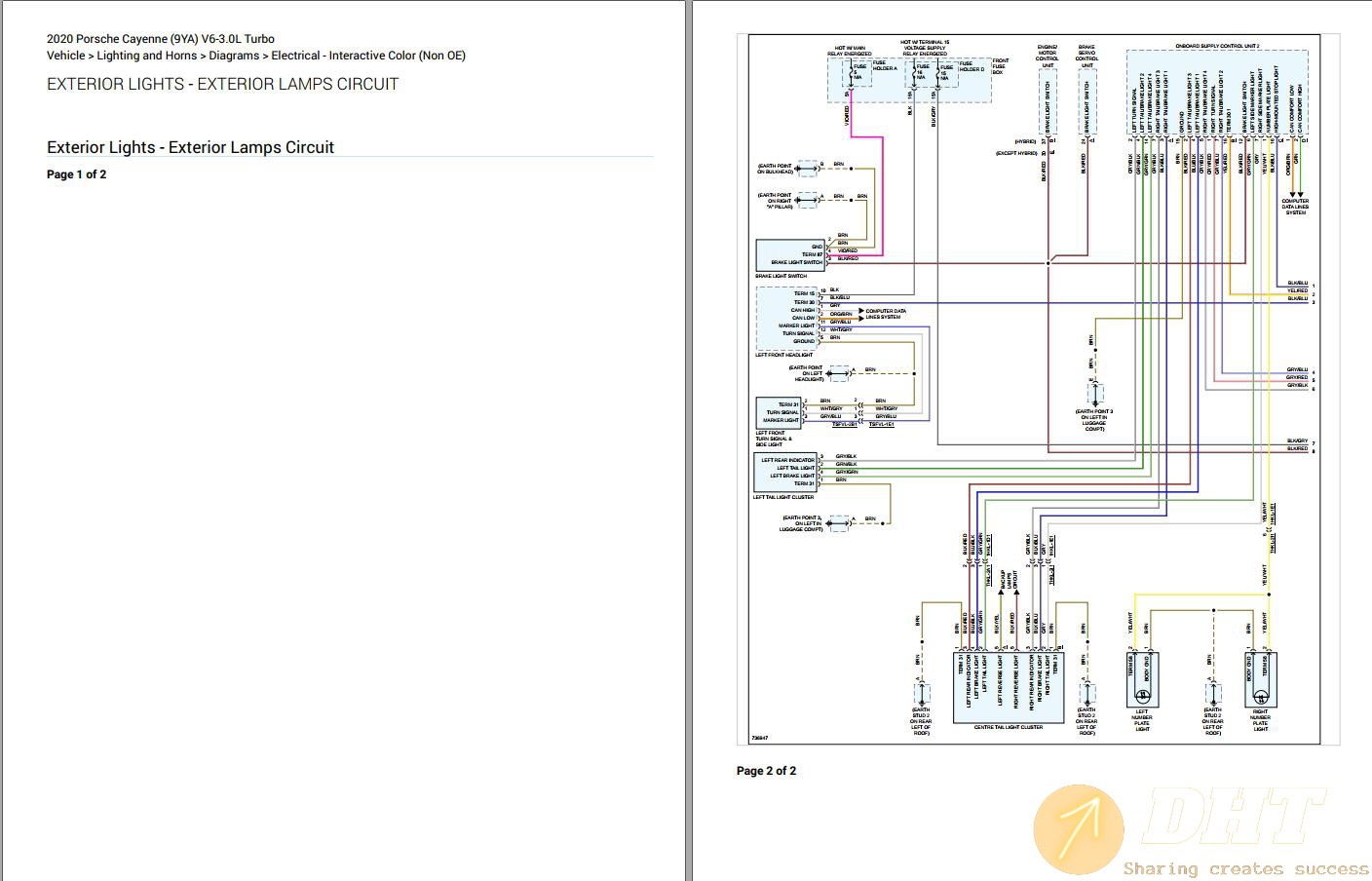
Task: Click the underlined 'Exterior Lights - Exterior Lamps Circuit' subheading
Action: coord(190,147)
